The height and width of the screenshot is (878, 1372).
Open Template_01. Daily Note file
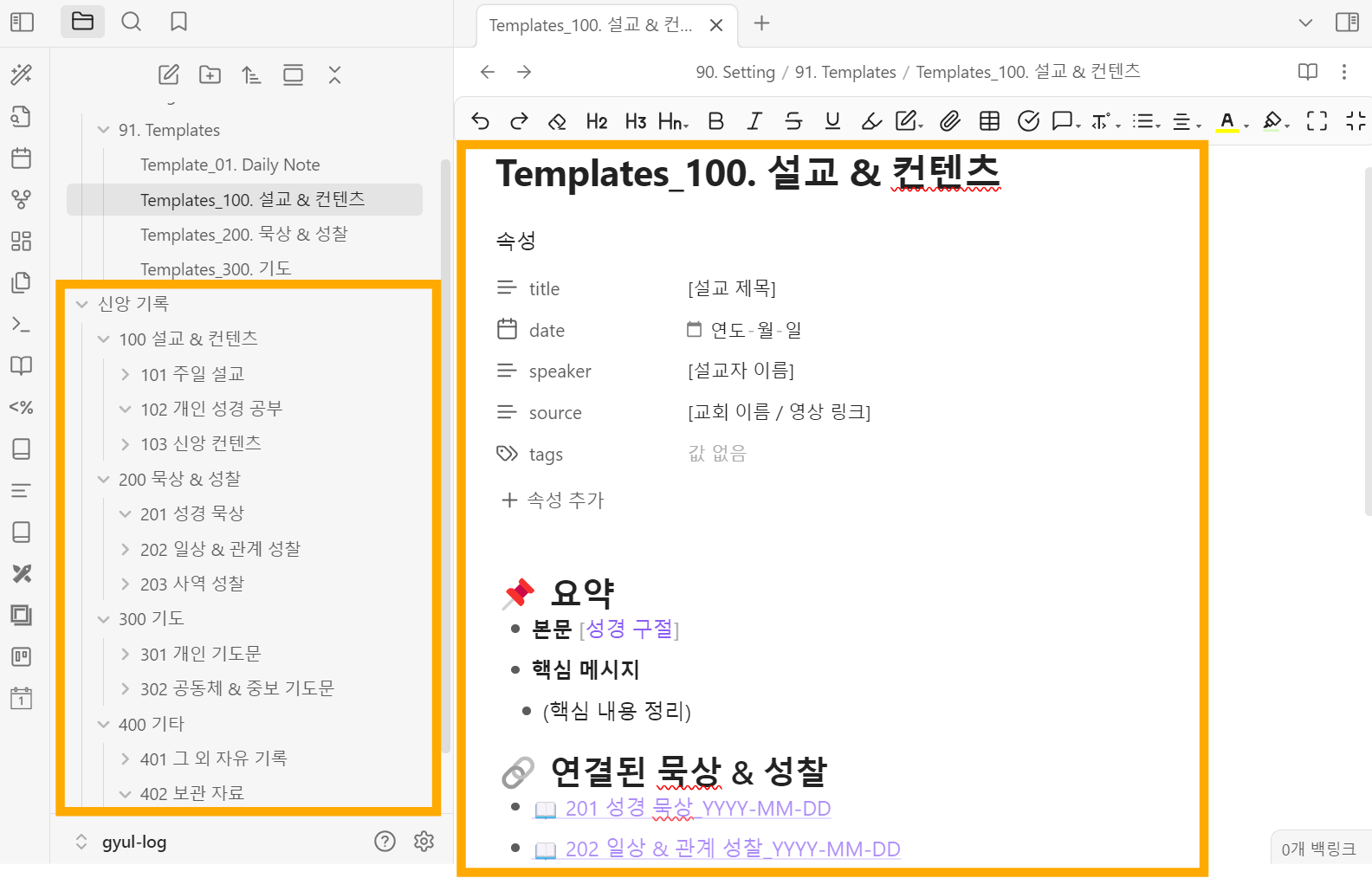(230, 165)
